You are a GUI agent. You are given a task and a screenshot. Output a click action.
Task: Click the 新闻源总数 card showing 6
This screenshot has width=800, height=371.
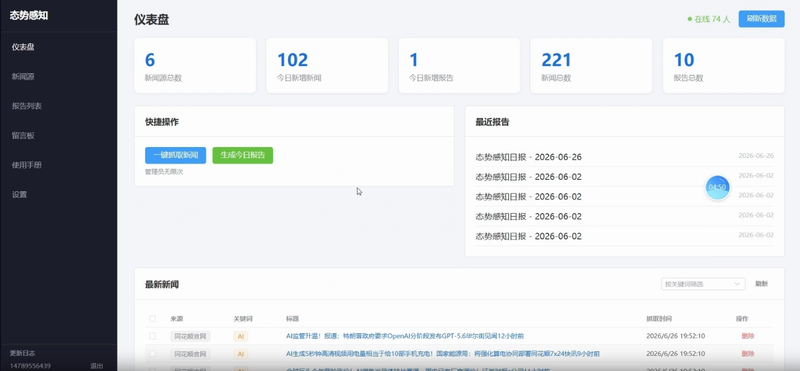click(x=195, y=65)
